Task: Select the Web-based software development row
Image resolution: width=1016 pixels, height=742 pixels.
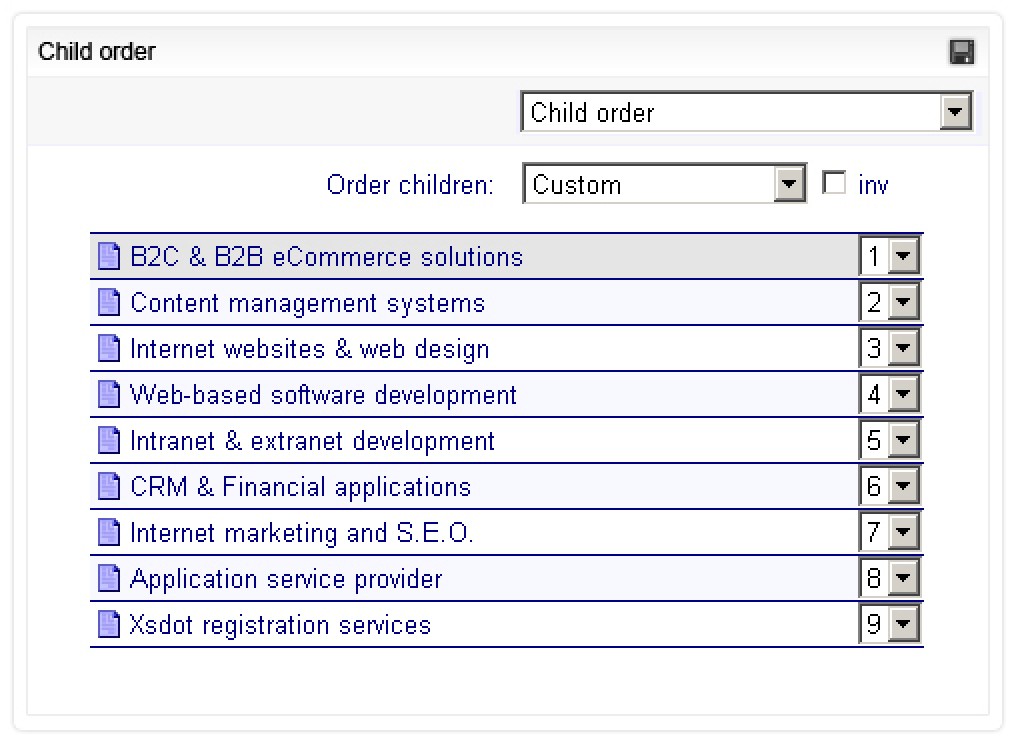Action: [320, 394]
